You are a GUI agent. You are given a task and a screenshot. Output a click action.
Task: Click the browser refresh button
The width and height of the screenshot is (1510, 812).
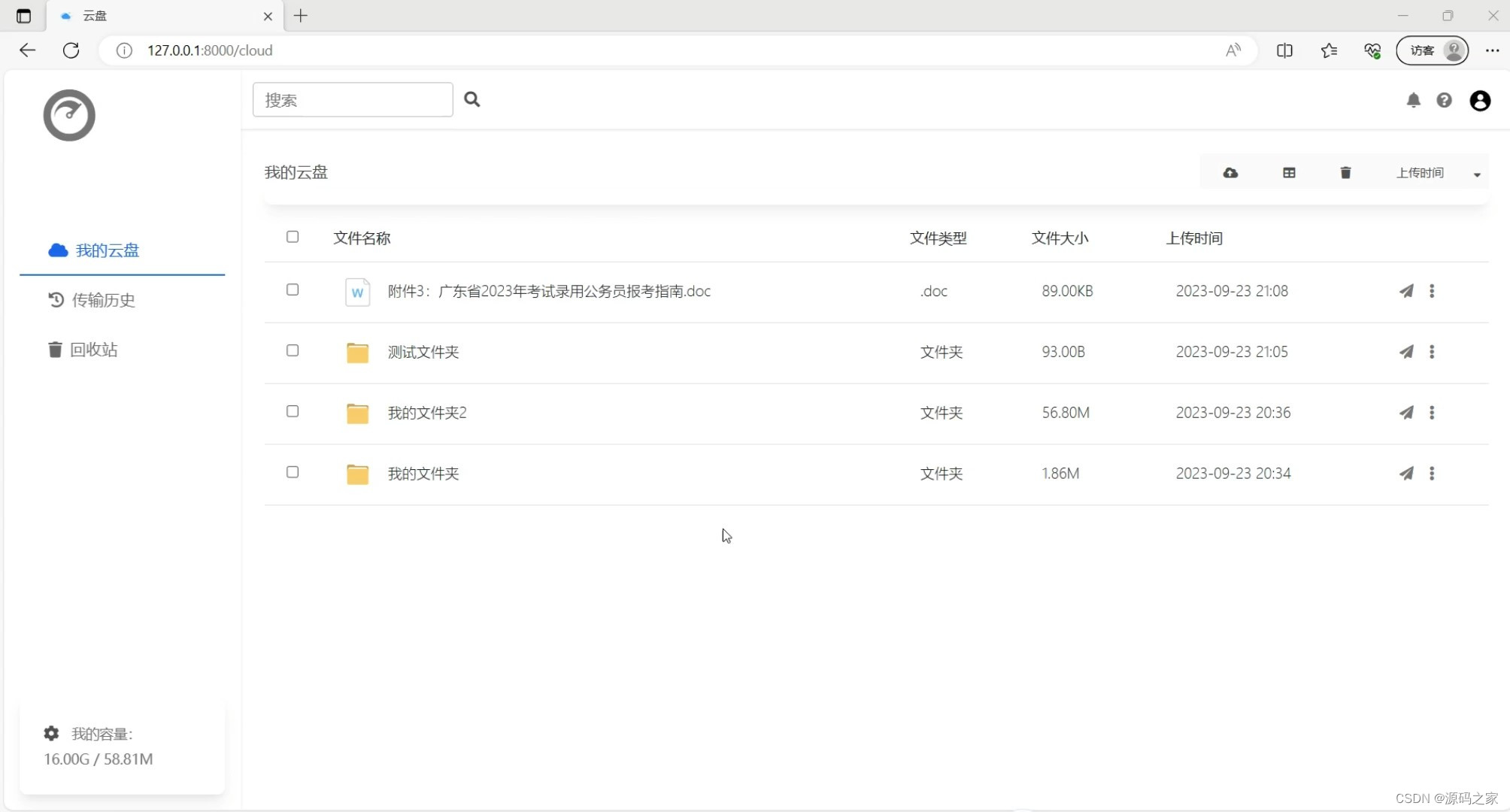tap(71, 50)
